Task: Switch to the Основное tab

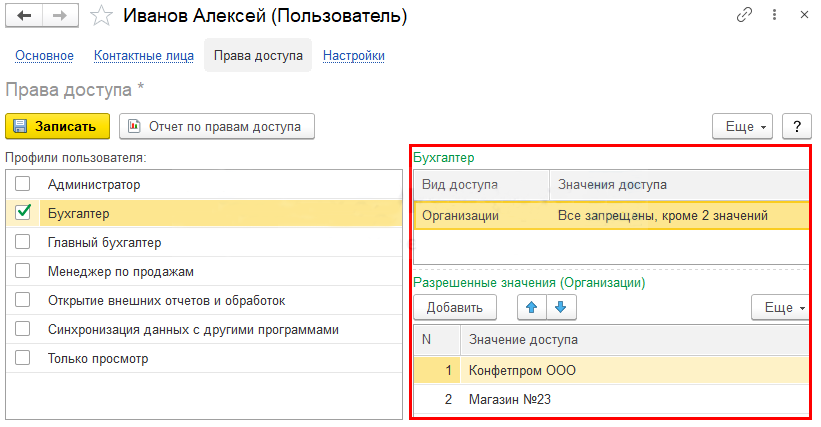Action: pos(45,55)
